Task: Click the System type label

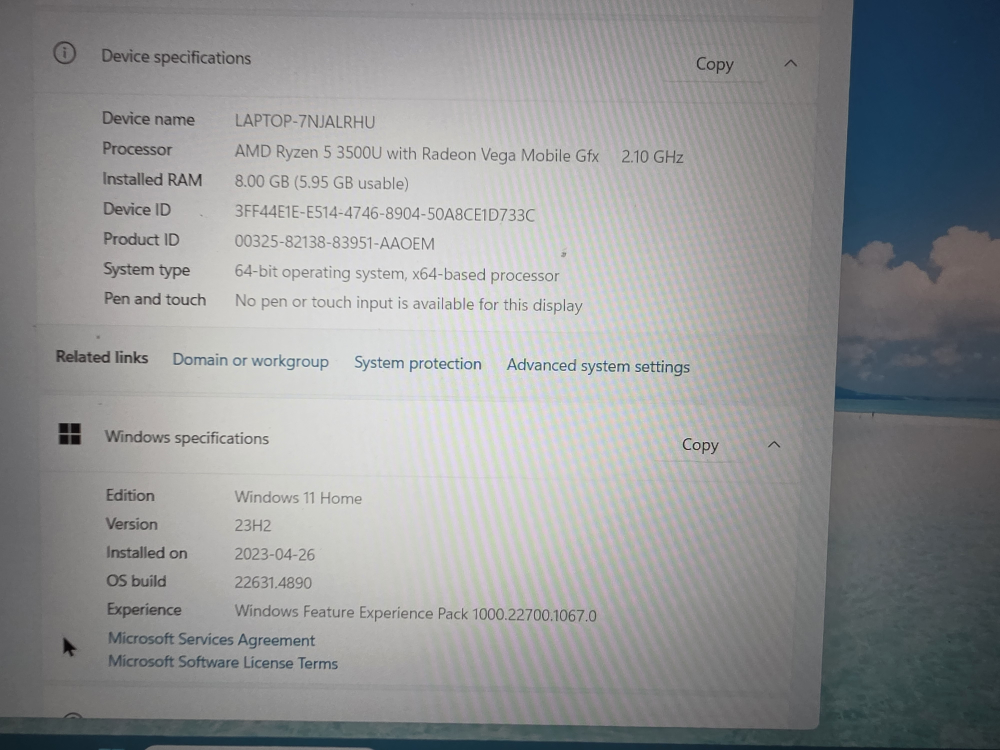Action: (x=147, y=270)
